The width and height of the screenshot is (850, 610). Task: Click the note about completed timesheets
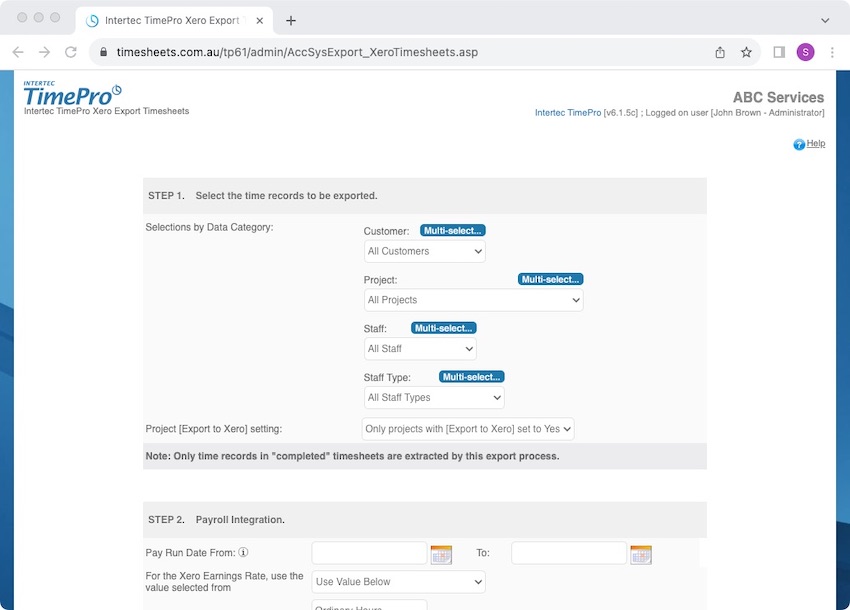point(352,456)
